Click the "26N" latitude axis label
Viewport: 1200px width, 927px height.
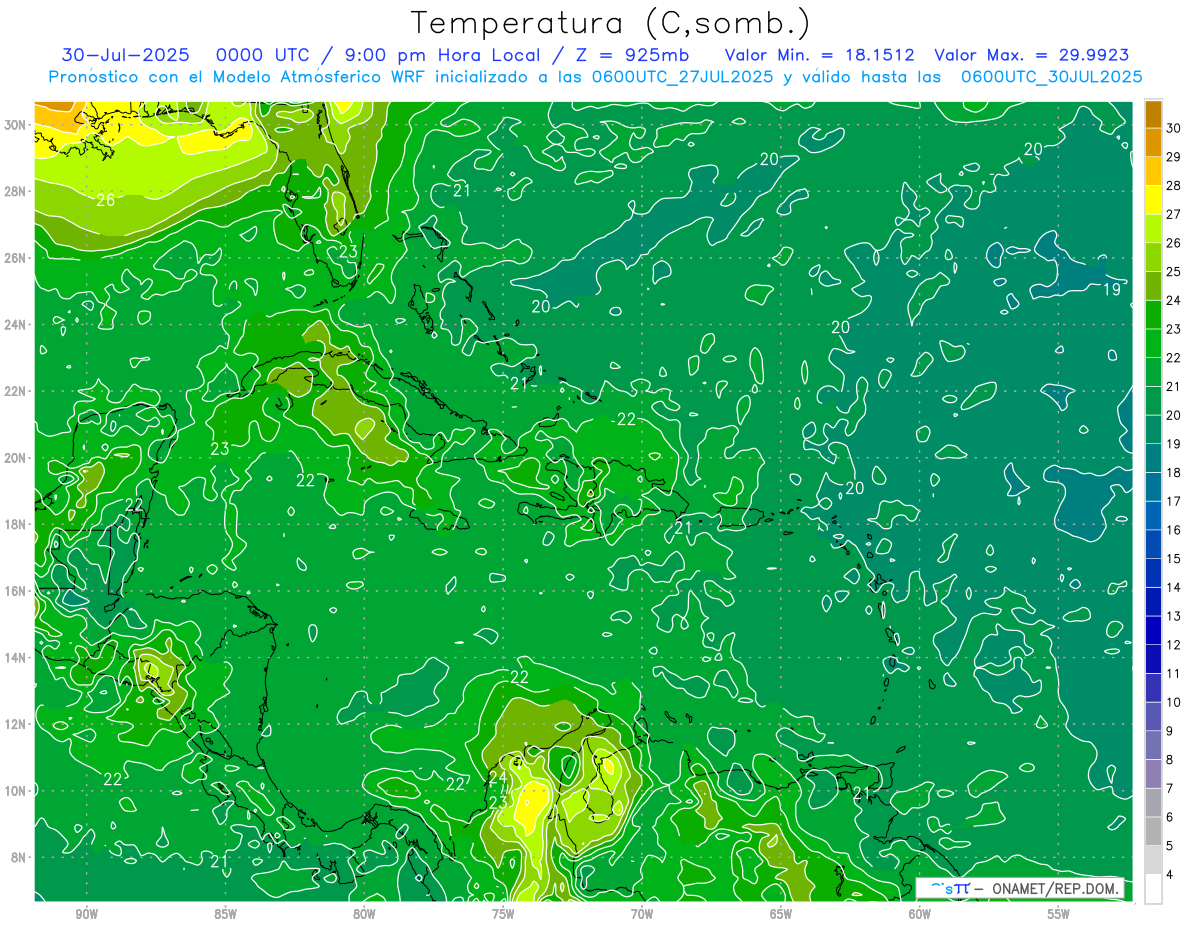tap(16, 258)
